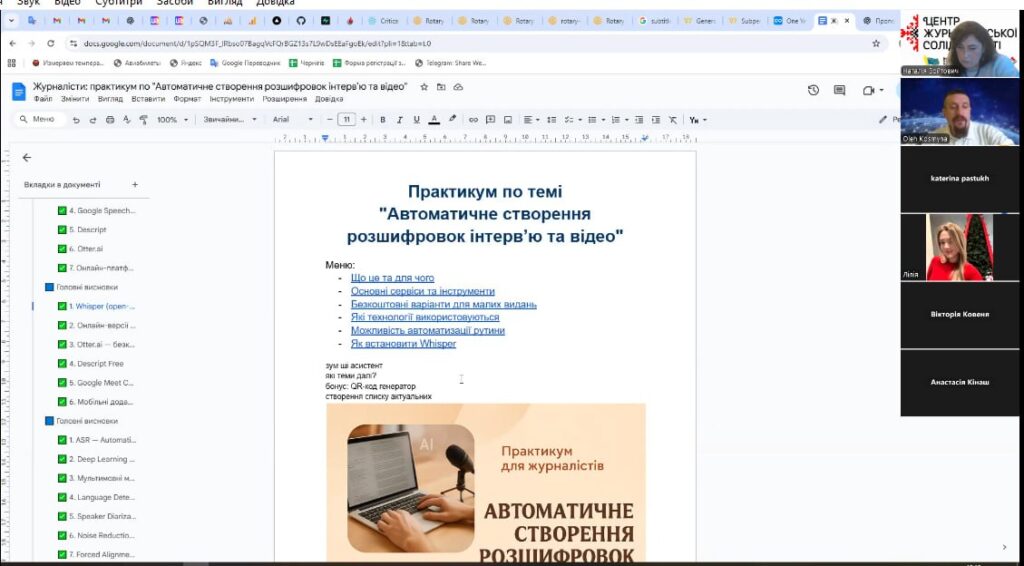Insert a link using toolbar icon

coord(473,120)
